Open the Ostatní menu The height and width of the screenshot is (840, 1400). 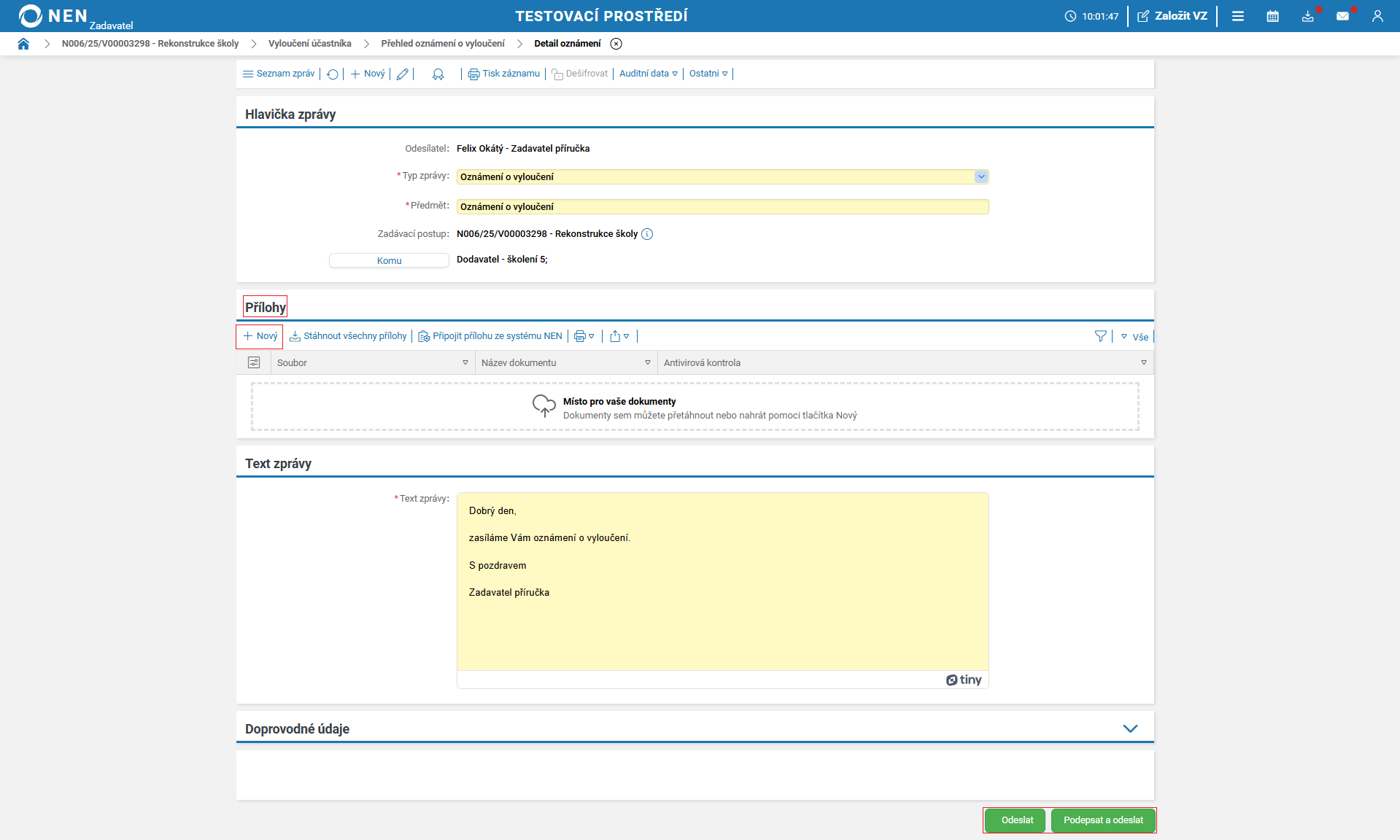[x=708, y=74]
